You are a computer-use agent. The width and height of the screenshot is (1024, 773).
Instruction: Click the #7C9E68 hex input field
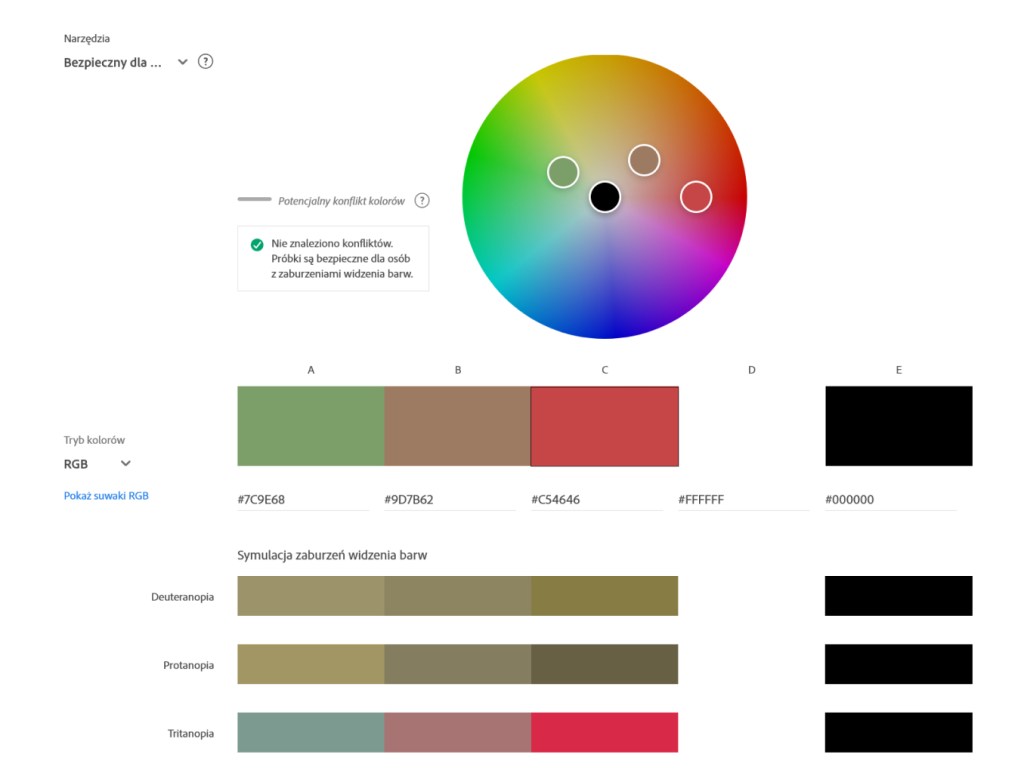tap(303, 499)
